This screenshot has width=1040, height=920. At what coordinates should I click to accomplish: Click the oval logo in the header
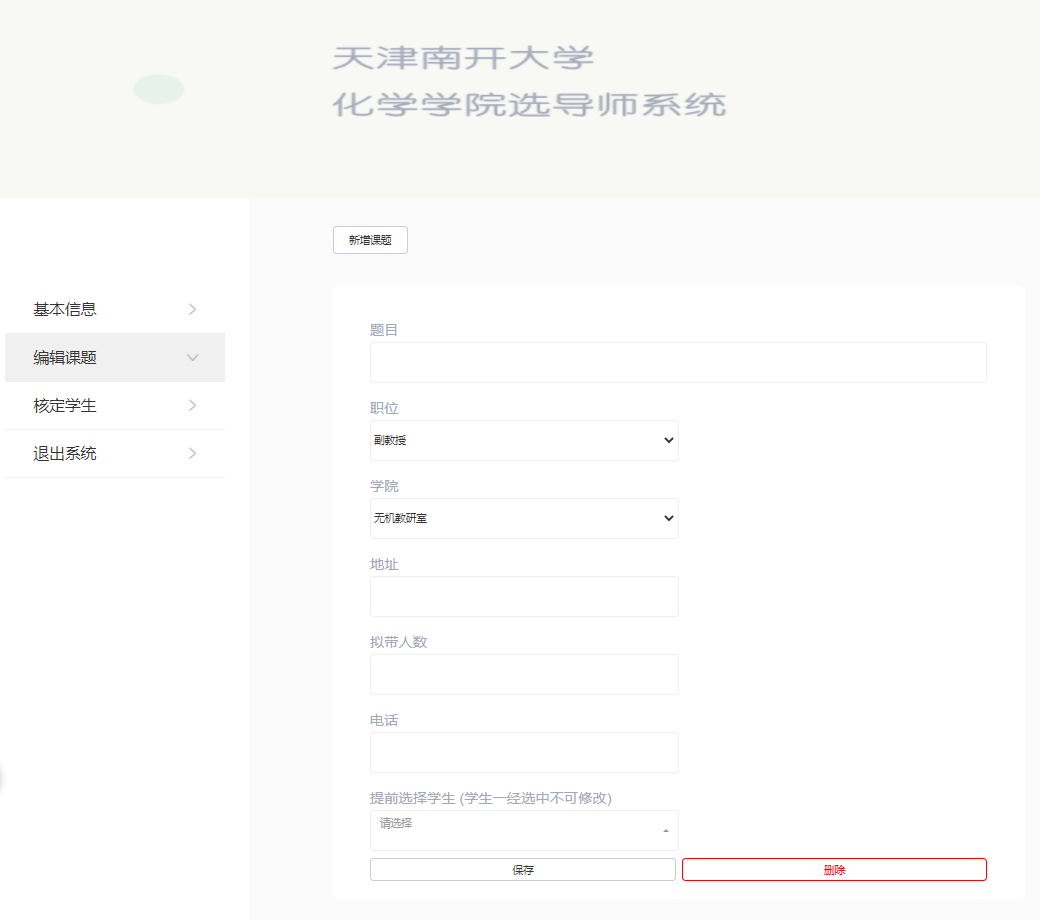pos(158,89)
